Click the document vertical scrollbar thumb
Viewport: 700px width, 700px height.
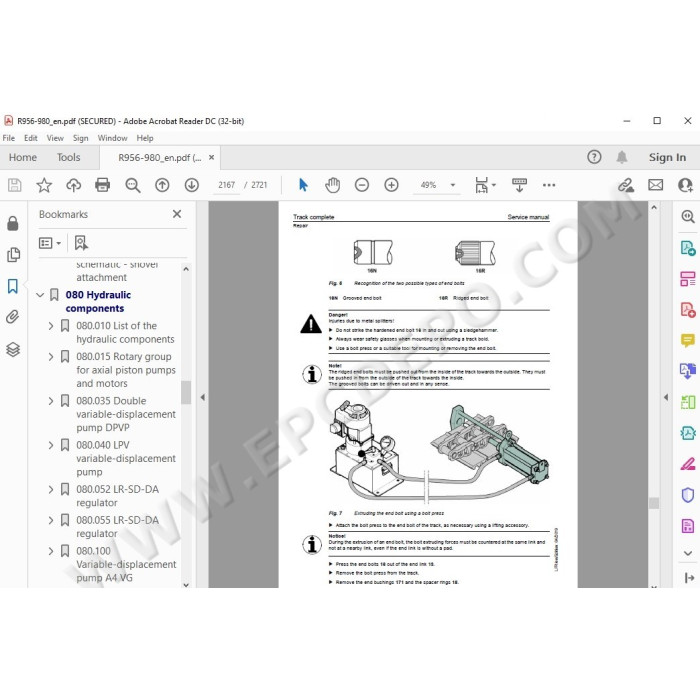pyautogui.click(x=654, y=503)
